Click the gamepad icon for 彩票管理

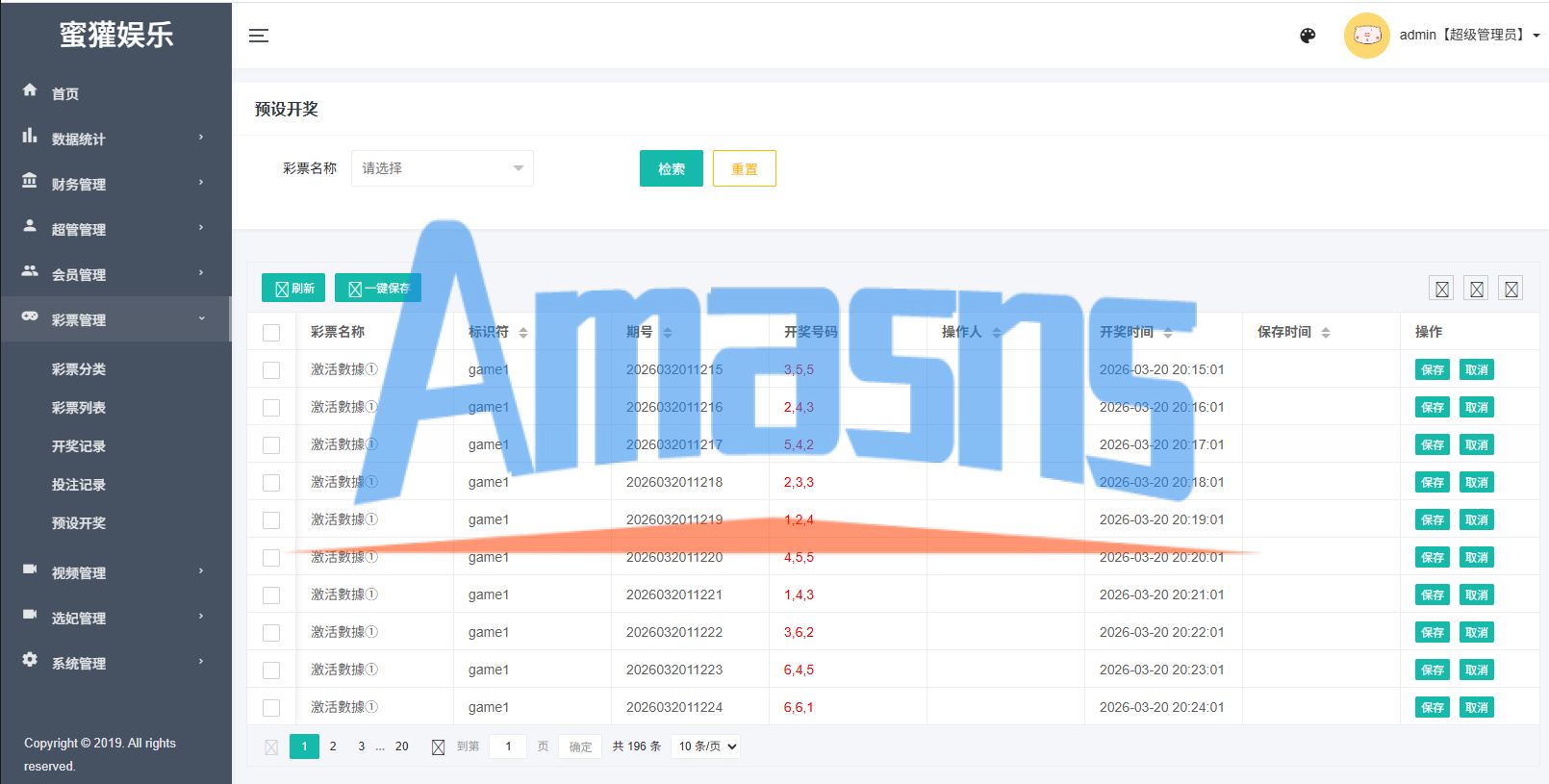[x=30, y=316]
